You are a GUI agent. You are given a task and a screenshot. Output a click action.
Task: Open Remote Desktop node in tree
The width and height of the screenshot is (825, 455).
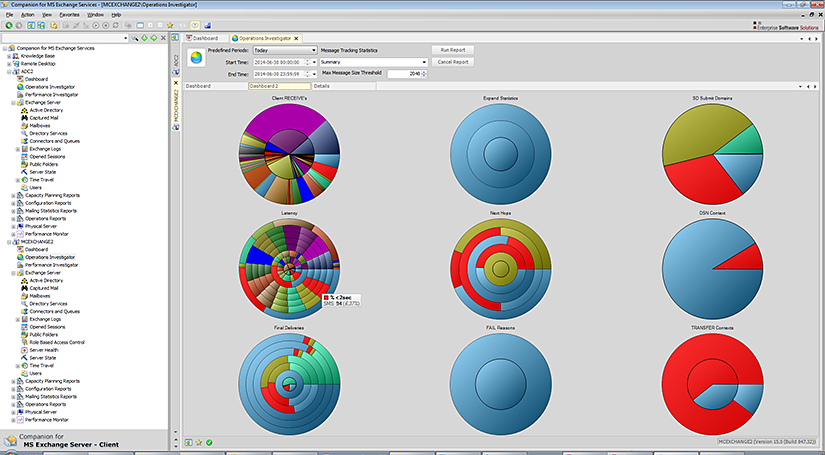tap(37, 64)
